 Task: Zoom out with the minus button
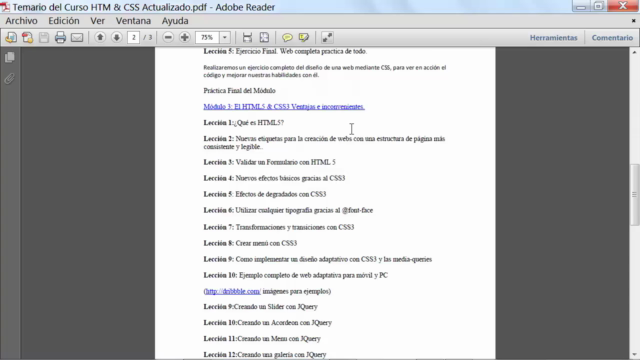coord(168,38)
